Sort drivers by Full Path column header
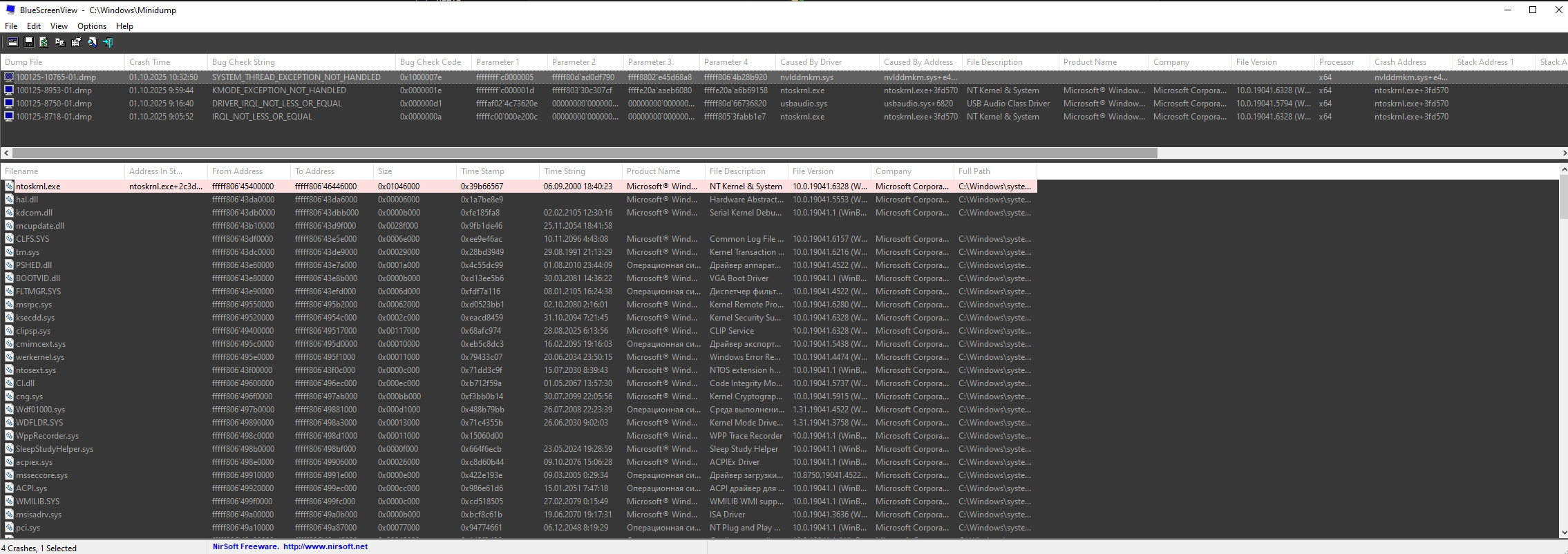1568x554 pixels. point(995,171)
